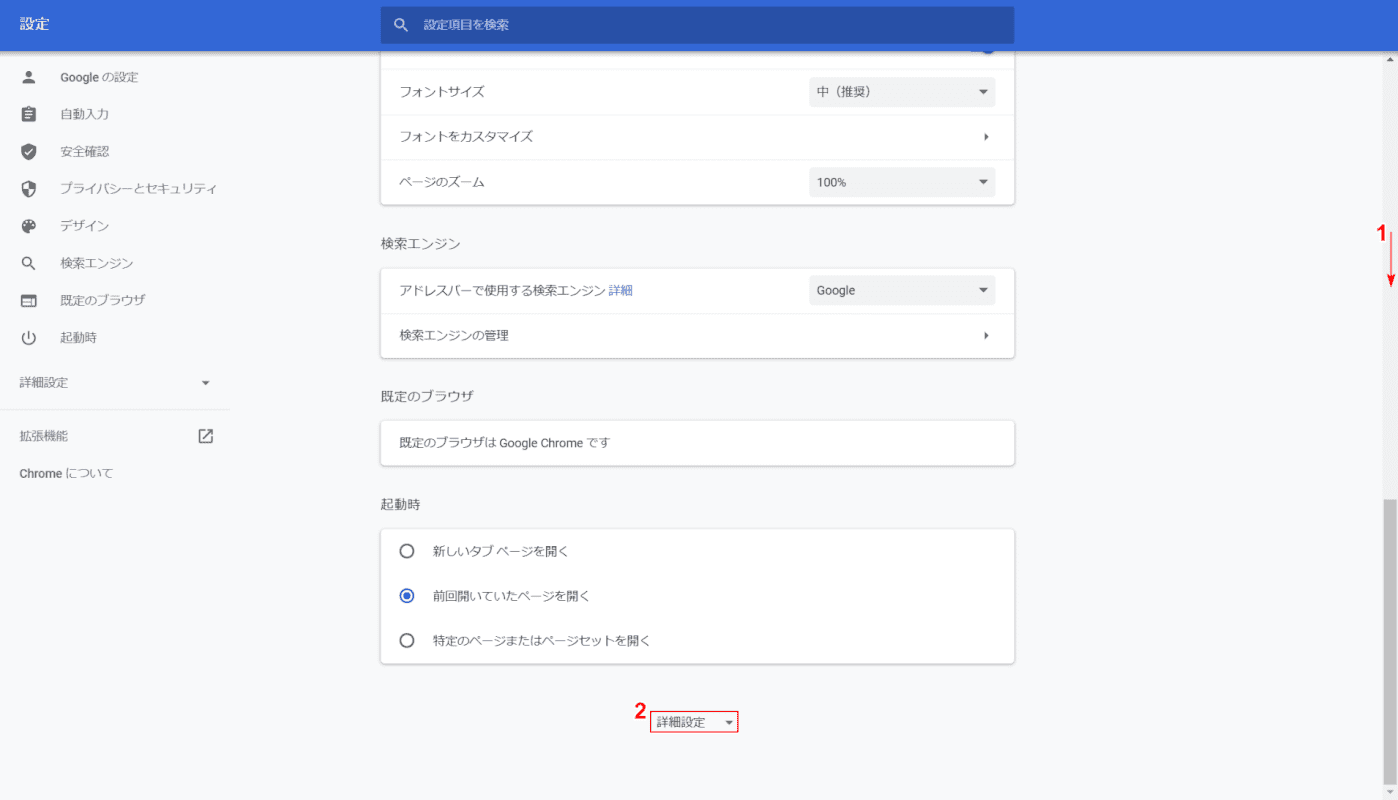Click the magnifier icon beside 検索エンジン in sidebar
1398x800 pixels.
pos(29,263)
